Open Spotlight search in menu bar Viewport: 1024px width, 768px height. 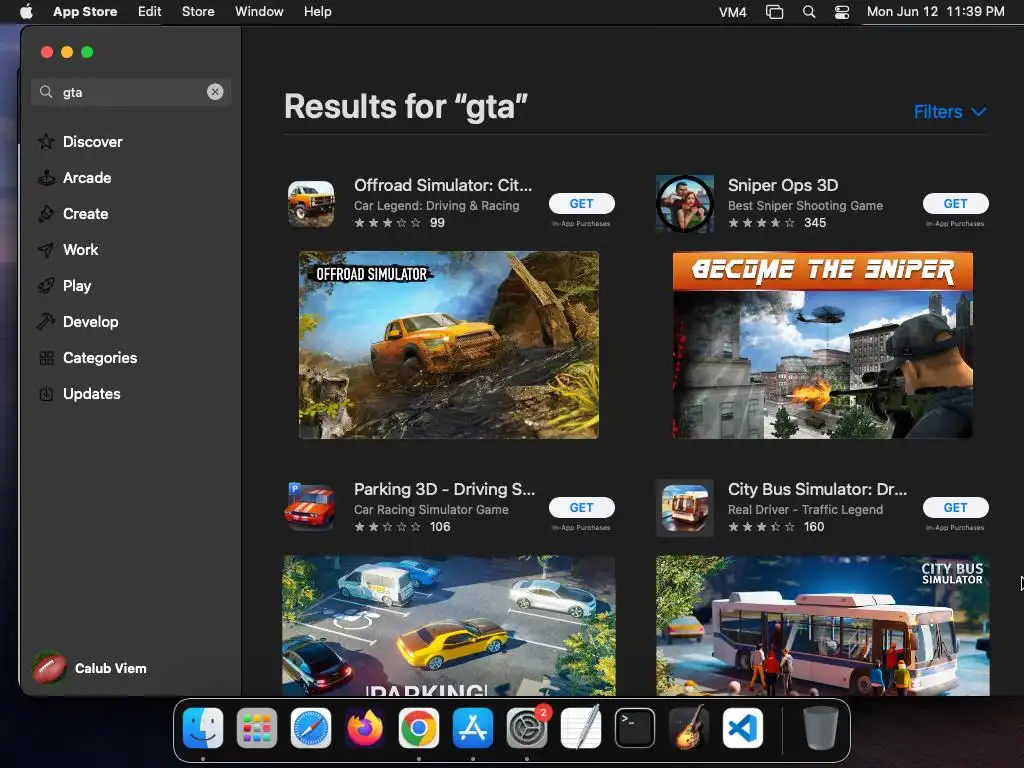pos(808,12)
